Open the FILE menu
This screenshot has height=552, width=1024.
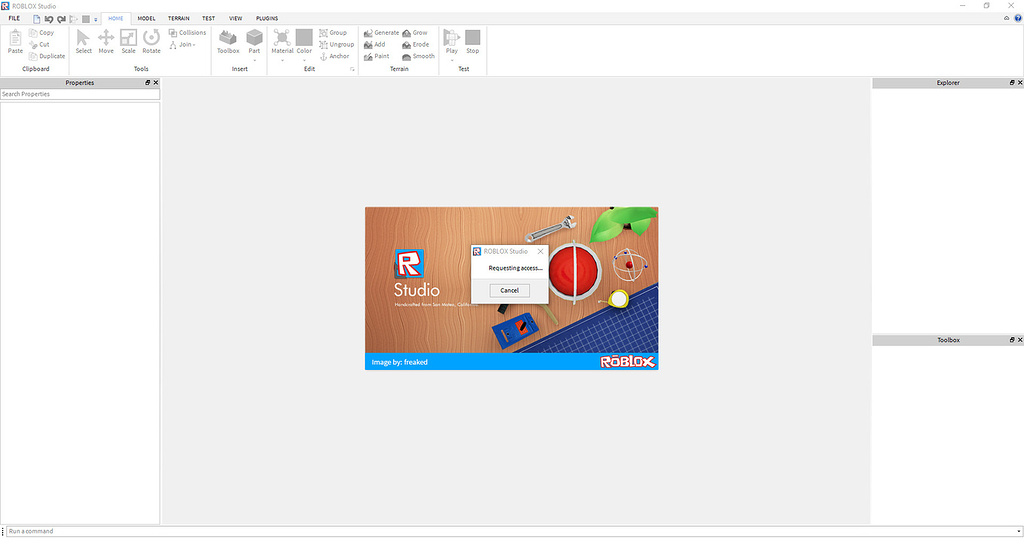tap(14, 18)
